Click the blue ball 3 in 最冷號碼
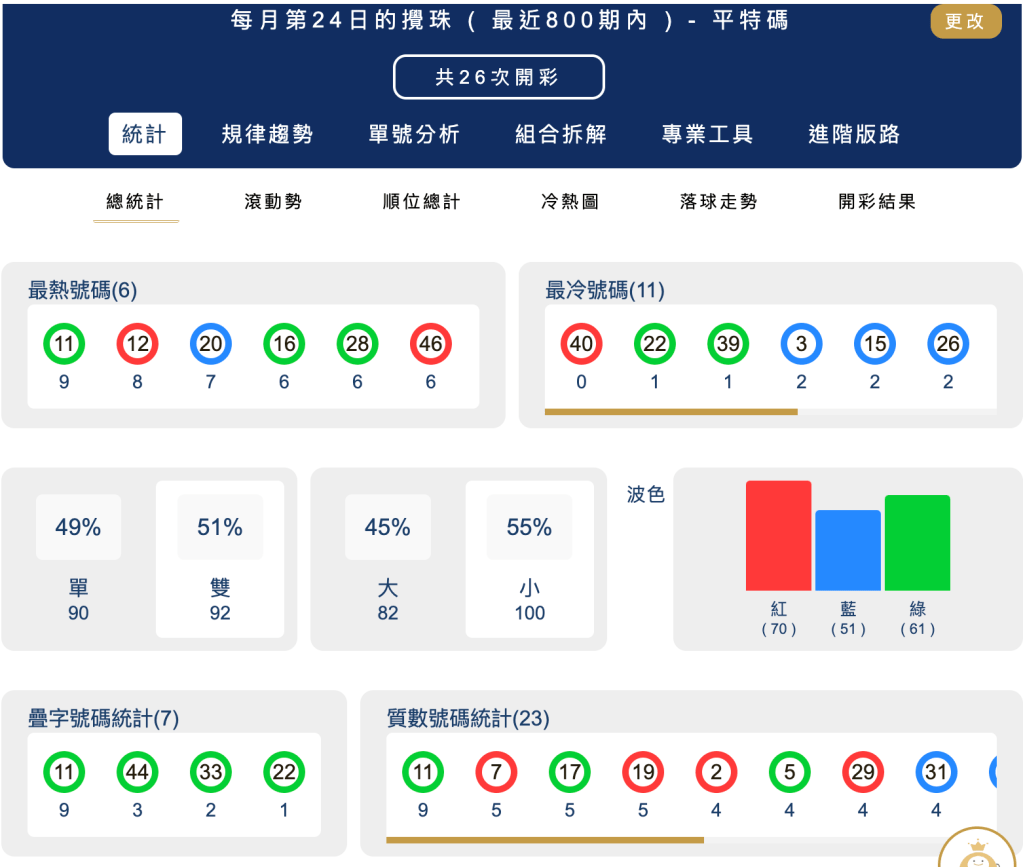The image size is (1023, 867). click(x=802, y=343)
